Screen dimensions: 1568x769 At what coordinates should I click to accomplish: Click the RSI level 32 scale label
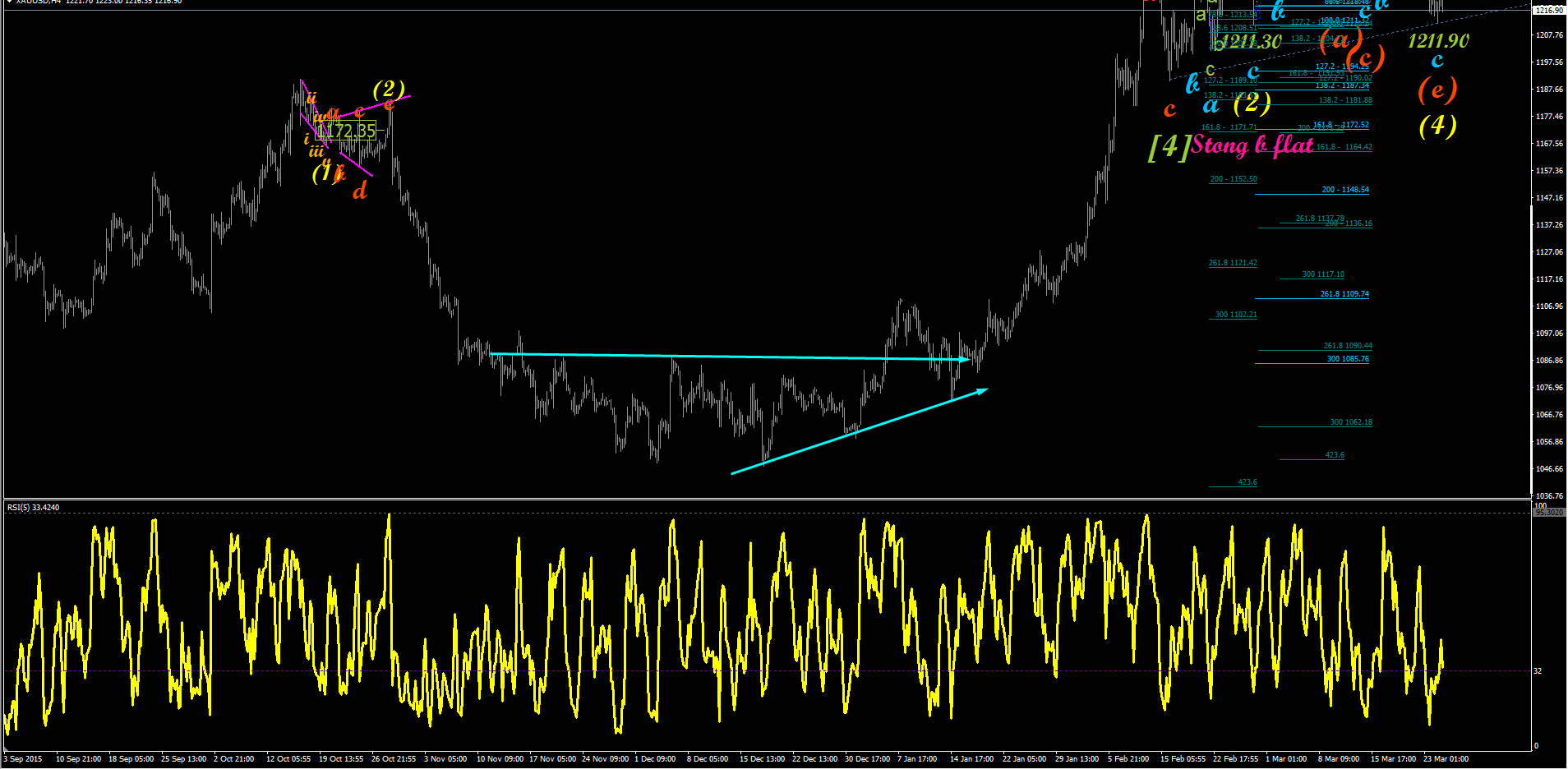1538,671
